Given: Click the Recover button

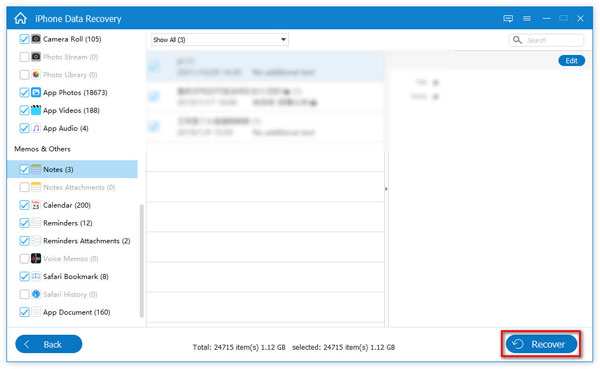Looking at the screenshot, I should coord(541,344).
